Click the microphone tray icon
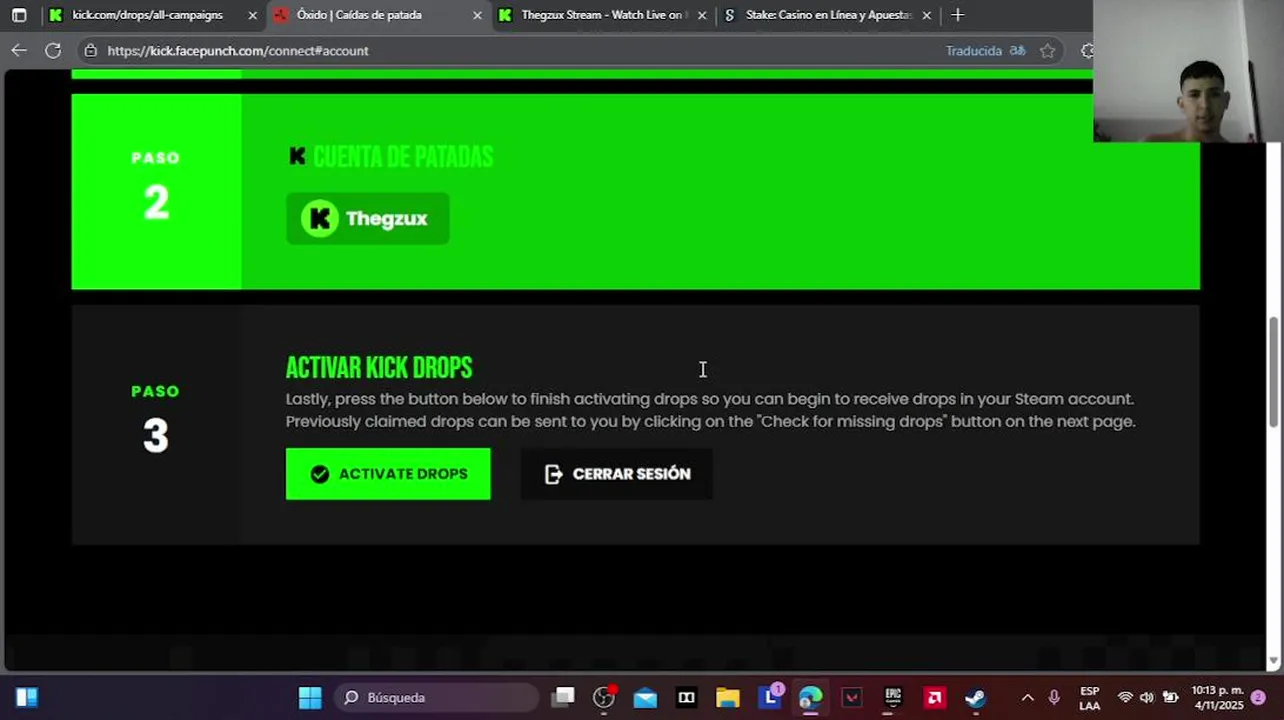Image resolution: width=1284 pixels, height=720 pixels. click(x=1054, y=697)
